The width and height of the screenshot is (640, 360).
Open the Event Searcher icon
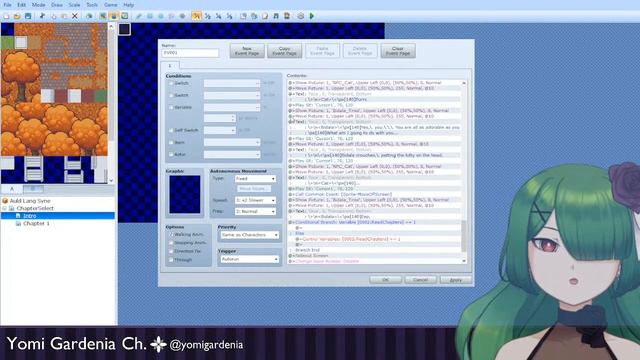point(276,16)
